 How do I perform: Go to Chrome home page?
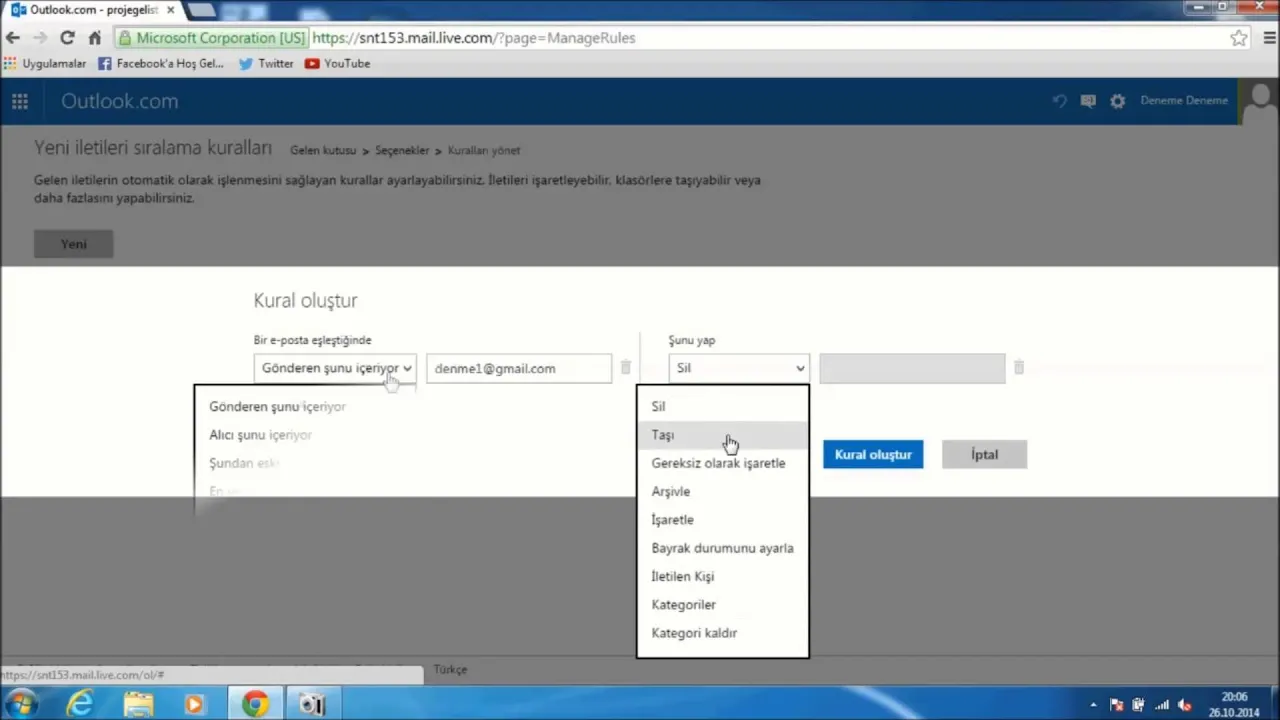95,38
